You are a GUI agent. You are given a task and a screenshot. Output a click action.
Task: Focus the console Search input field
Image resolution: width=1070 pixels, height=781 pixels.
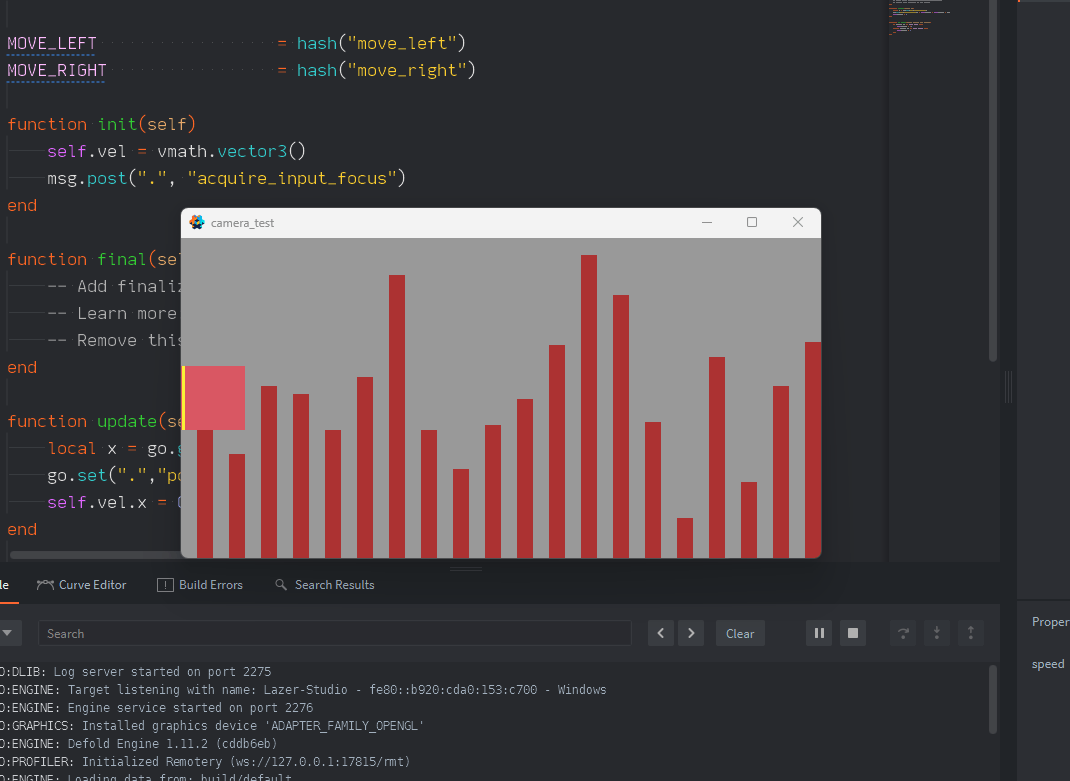[334, 633]
